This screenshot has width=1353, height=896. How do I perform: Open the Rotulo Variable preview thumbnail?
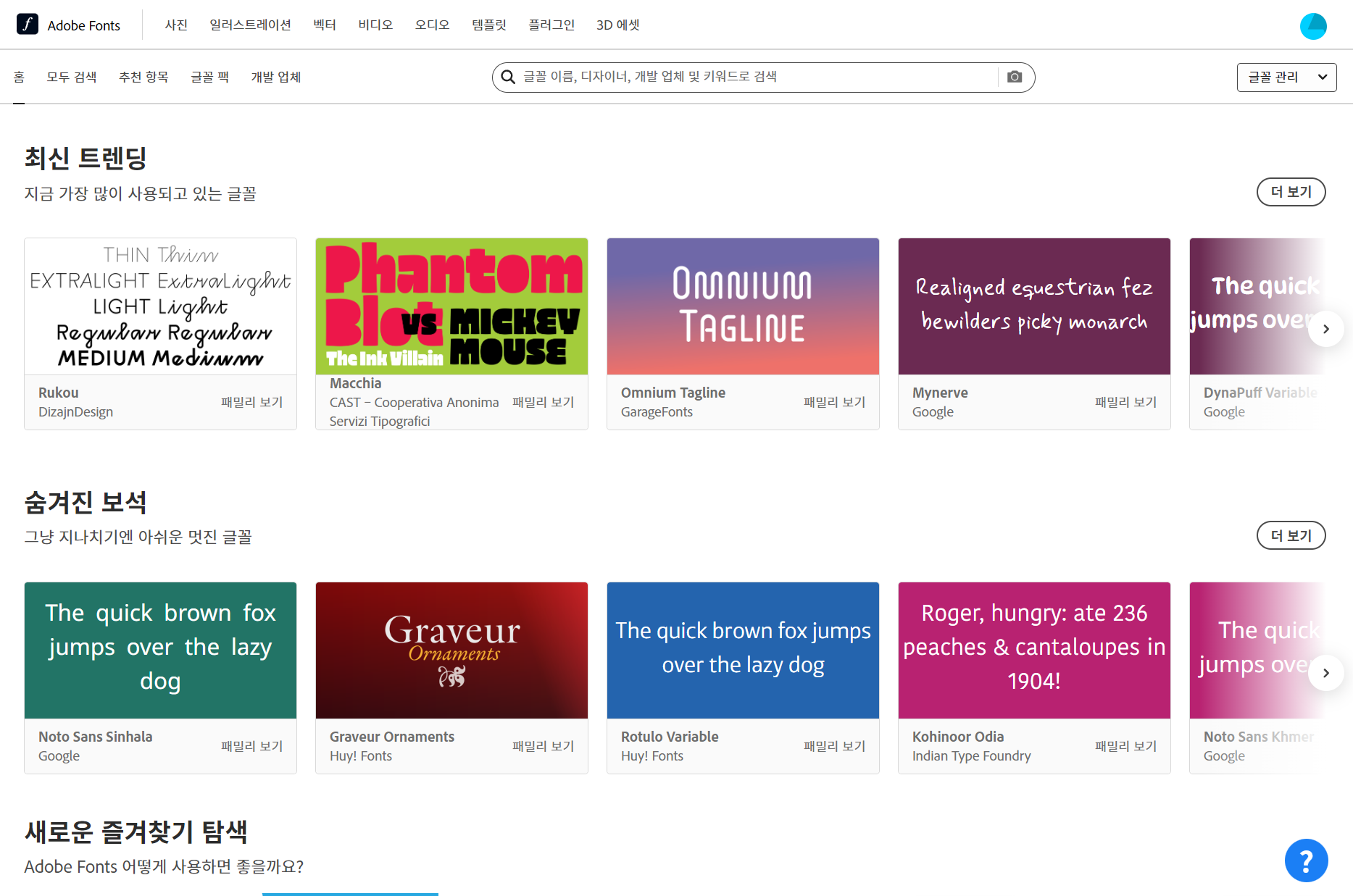(743, 650)
